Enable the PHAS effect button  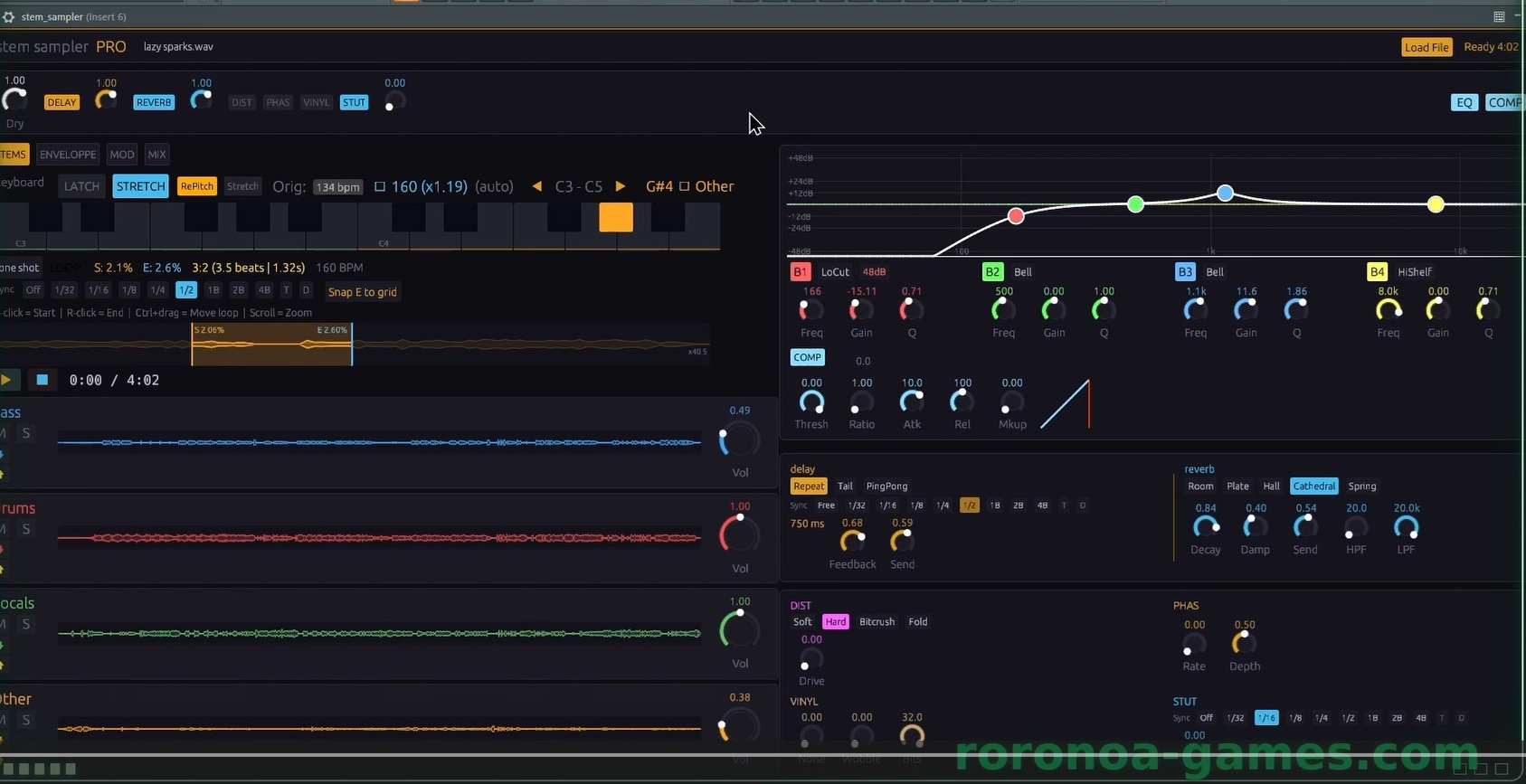tap(278, 102)
